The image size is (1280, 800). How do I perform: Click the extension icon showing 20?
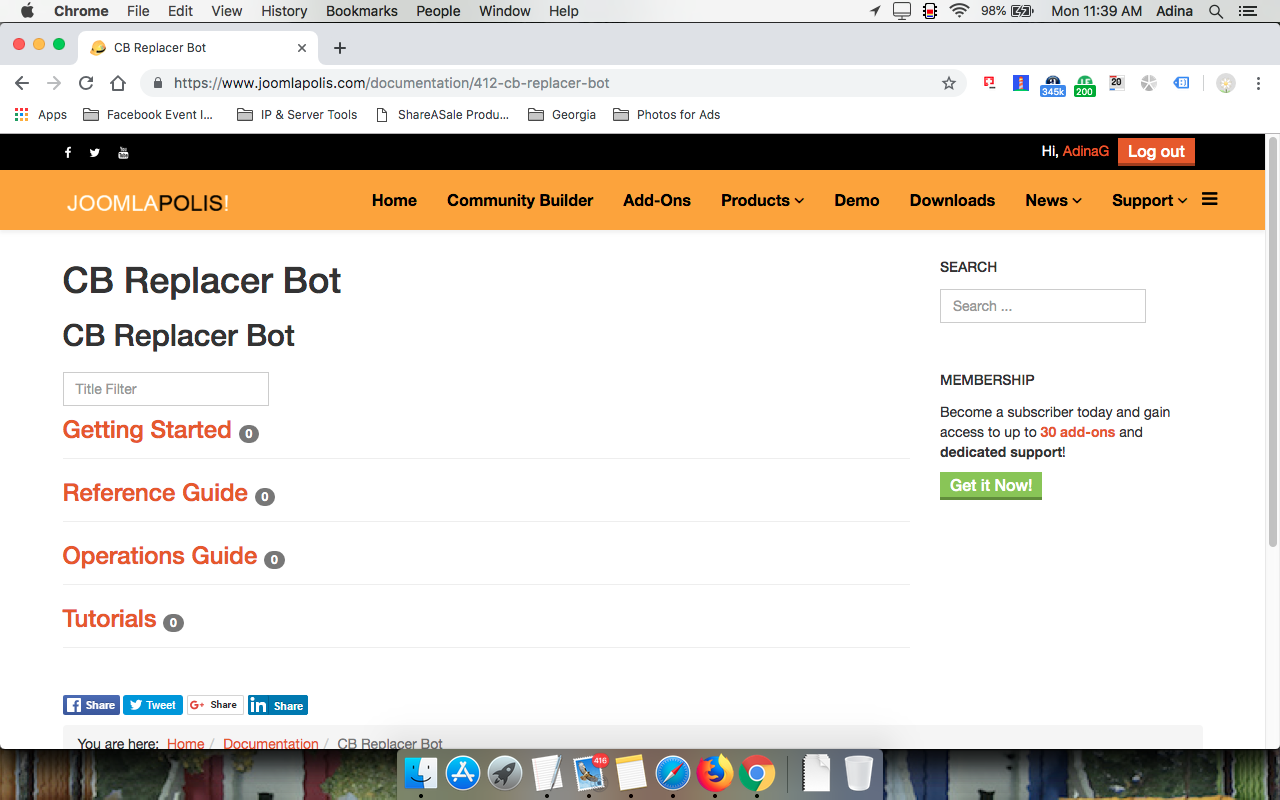tap(1116, 83)
